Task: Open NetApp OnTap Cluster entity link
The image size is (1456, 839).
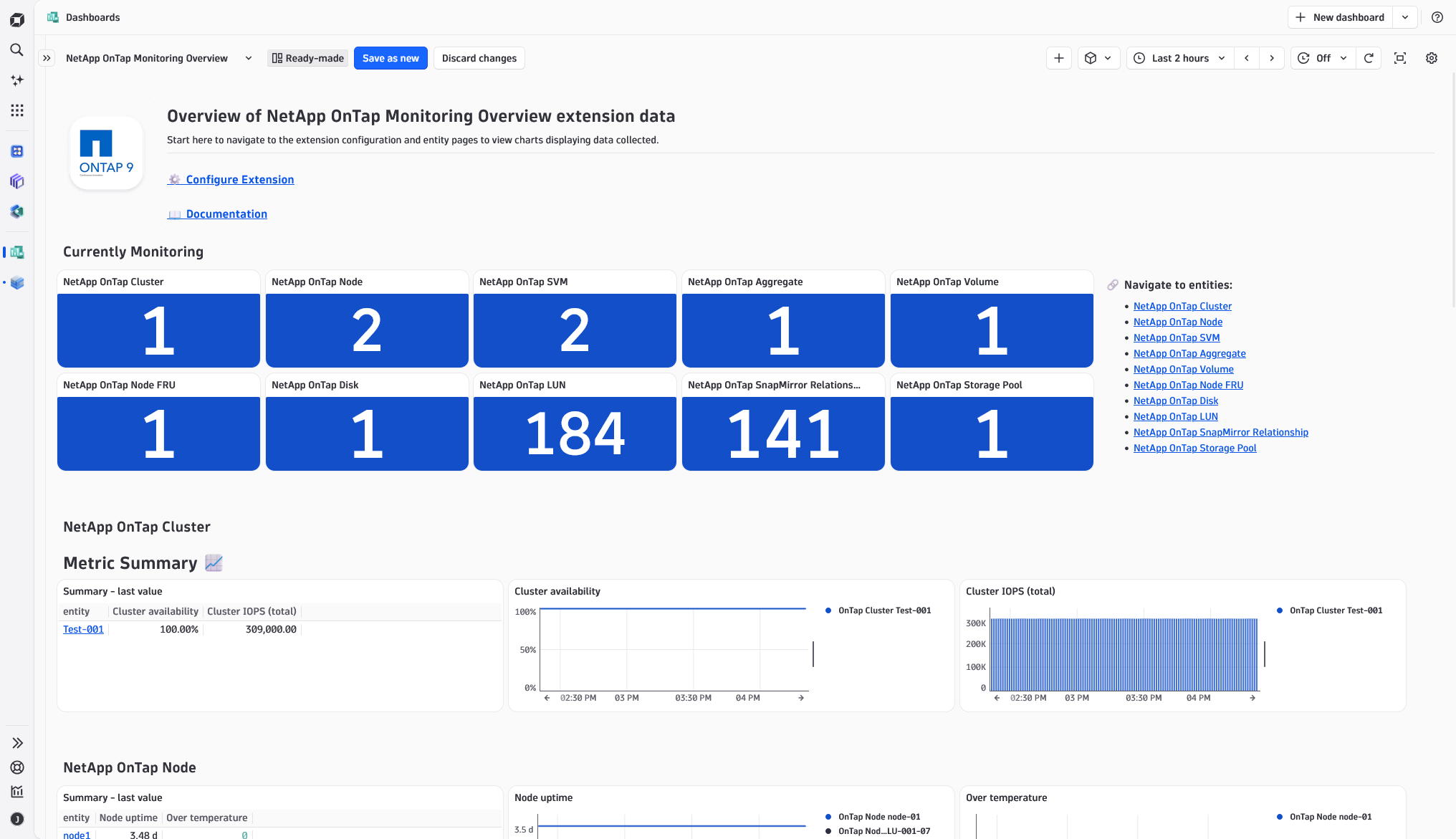Action: (1182, 306)
